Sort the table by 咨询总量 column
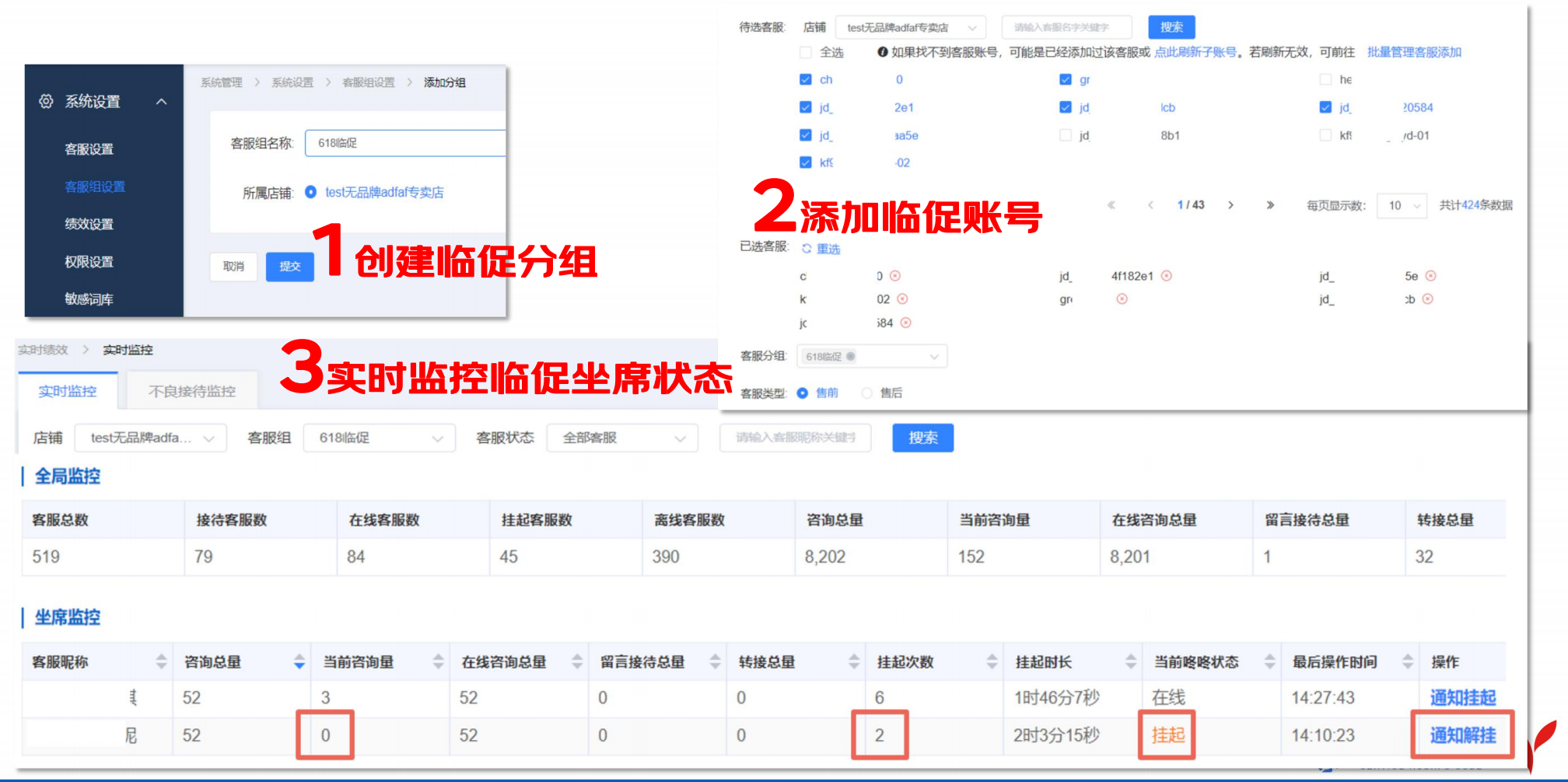The height and width of the screenshot is (782, 1568). 299,662
